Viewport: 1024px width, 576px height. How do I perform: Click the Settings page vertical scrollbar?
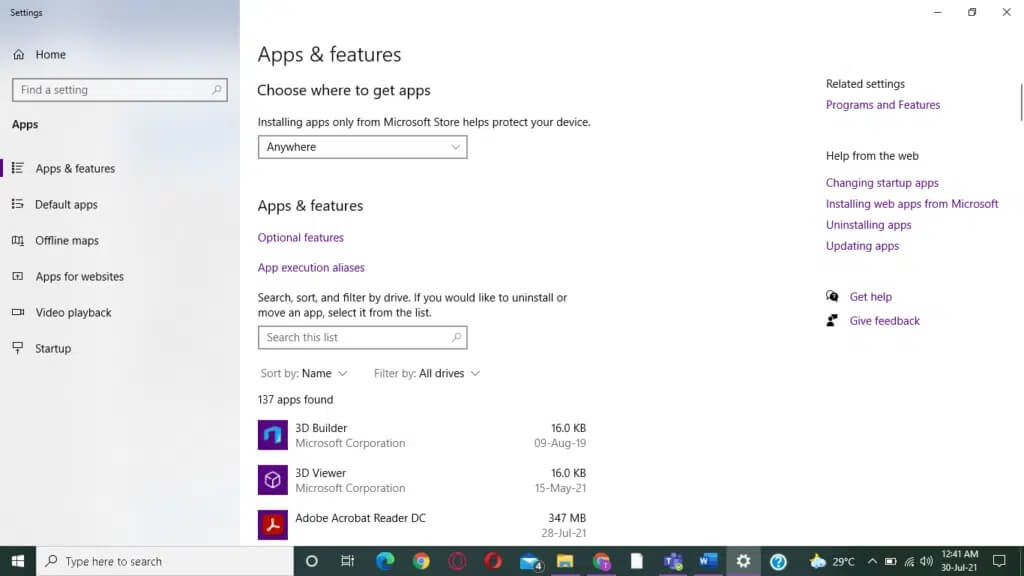point(1021,103)
